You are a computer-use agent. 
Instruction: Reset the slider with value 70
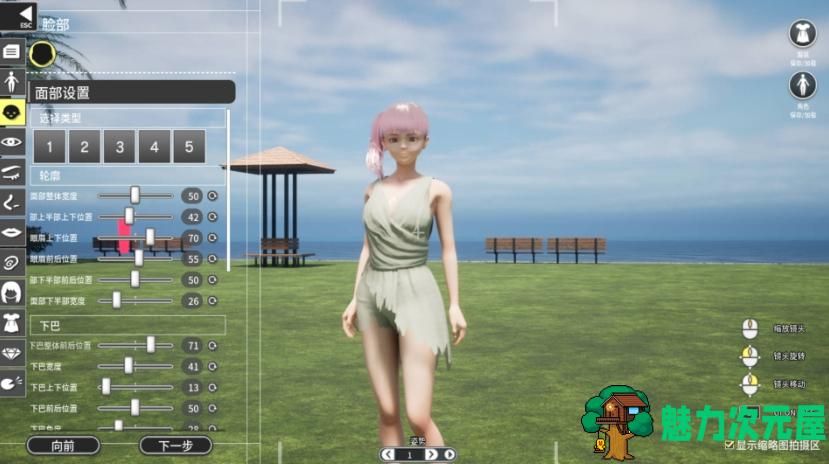point(213,238)
